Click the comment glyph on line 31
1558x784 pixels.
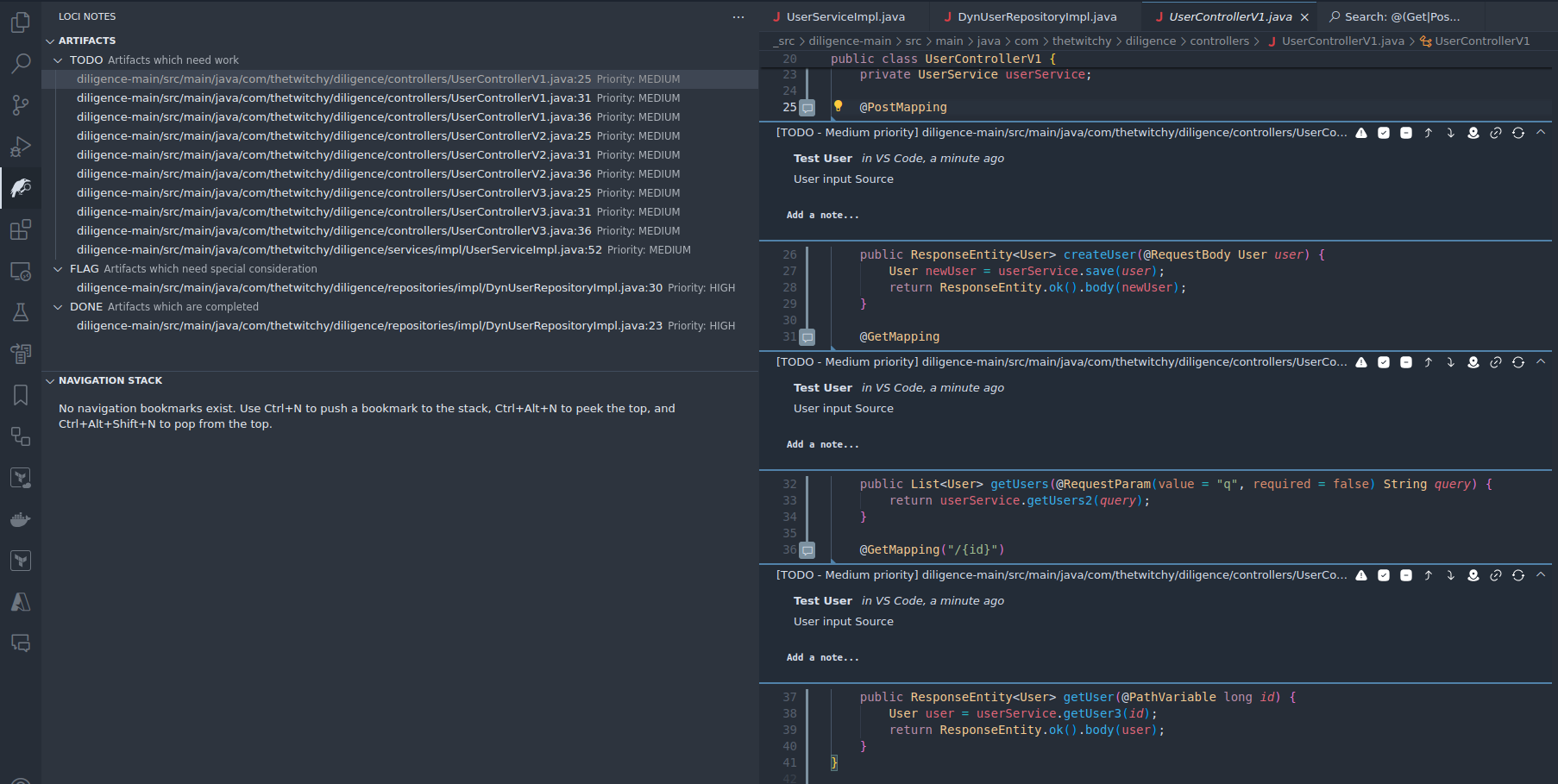[x=807, y=337]
